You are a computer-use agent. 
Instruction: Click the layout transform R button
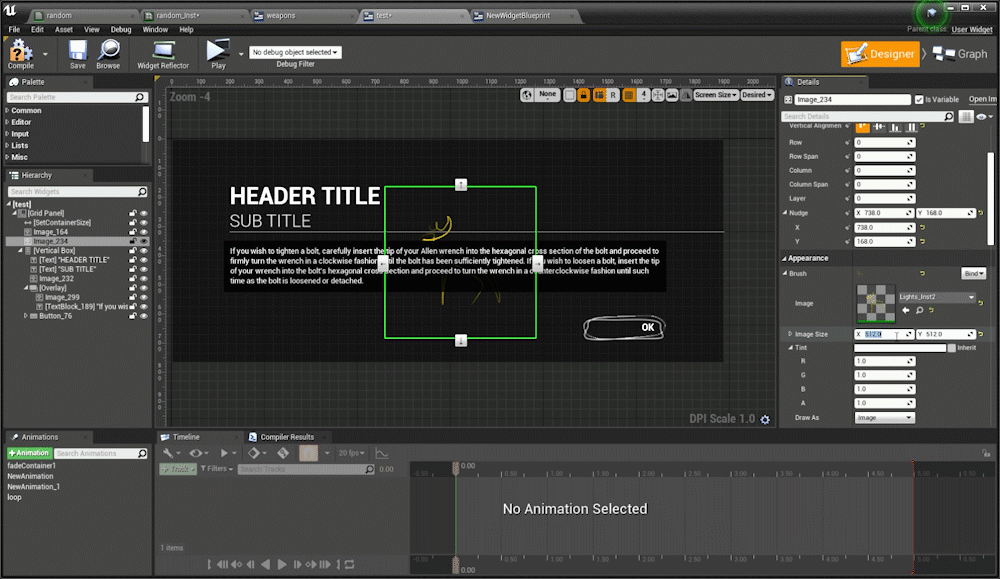point(613,95)
